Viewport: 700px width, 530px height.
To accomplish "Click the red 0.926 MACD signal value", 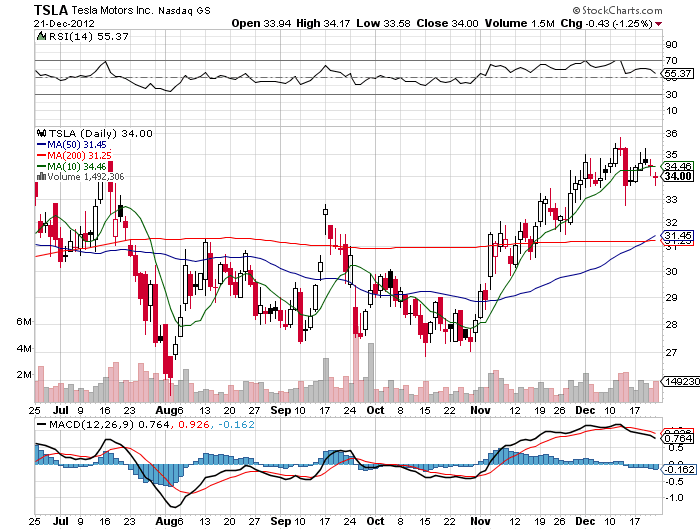I will pyautogui.click(x=194, y=424).
